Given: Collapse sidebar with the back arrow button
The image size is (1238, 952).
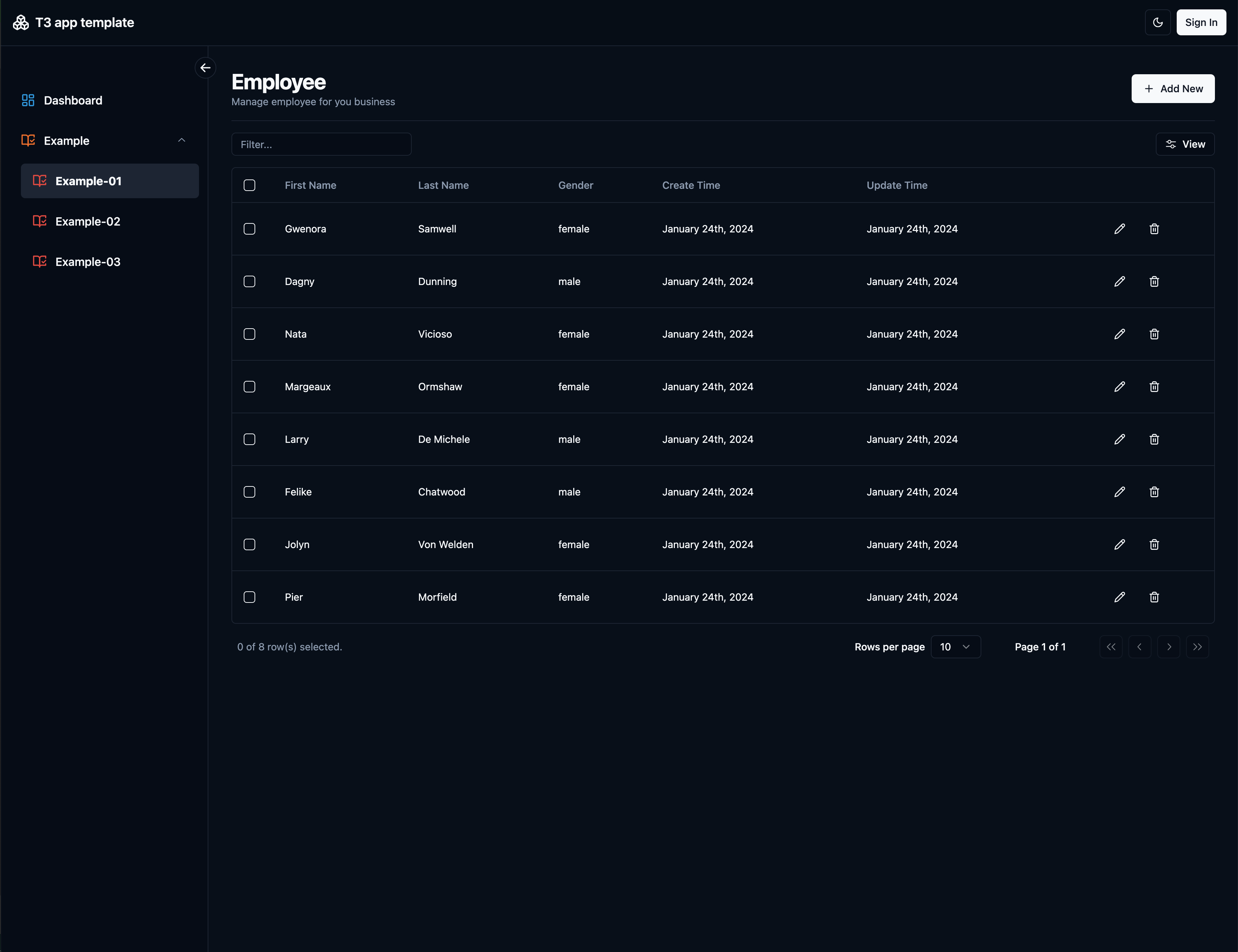Looking at the screenshot, I should (205, 68).
